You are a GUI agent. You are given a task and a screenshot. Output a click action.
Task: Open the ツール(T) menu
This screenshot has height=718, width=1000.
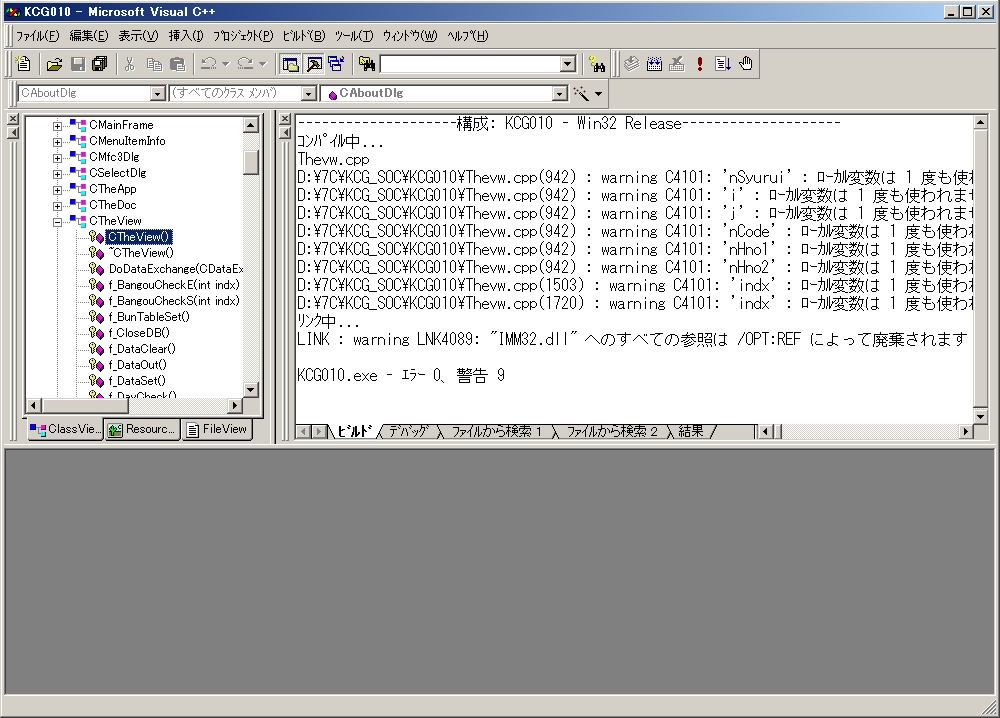coord(354,36)
